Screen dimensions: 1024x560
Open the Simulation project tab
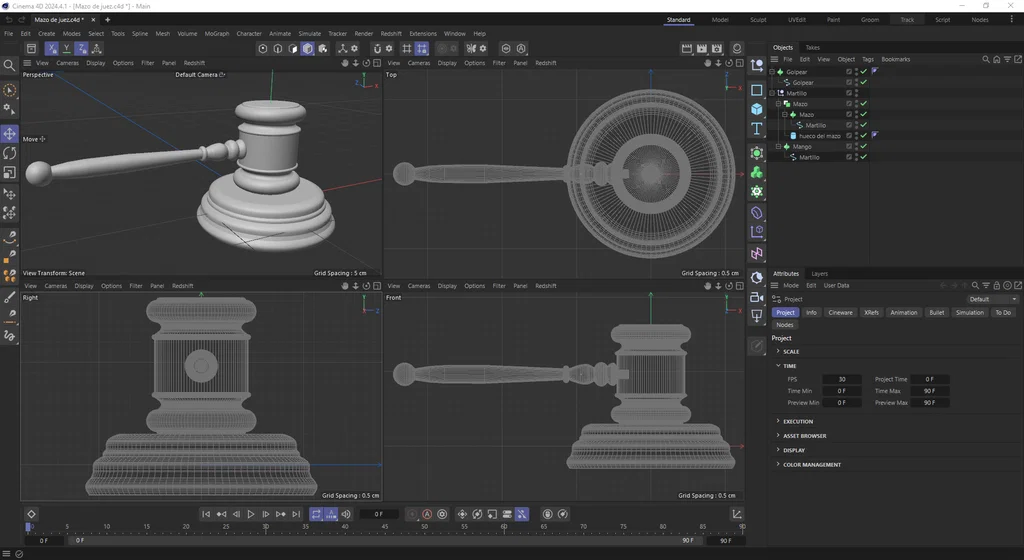click(970, 313)
